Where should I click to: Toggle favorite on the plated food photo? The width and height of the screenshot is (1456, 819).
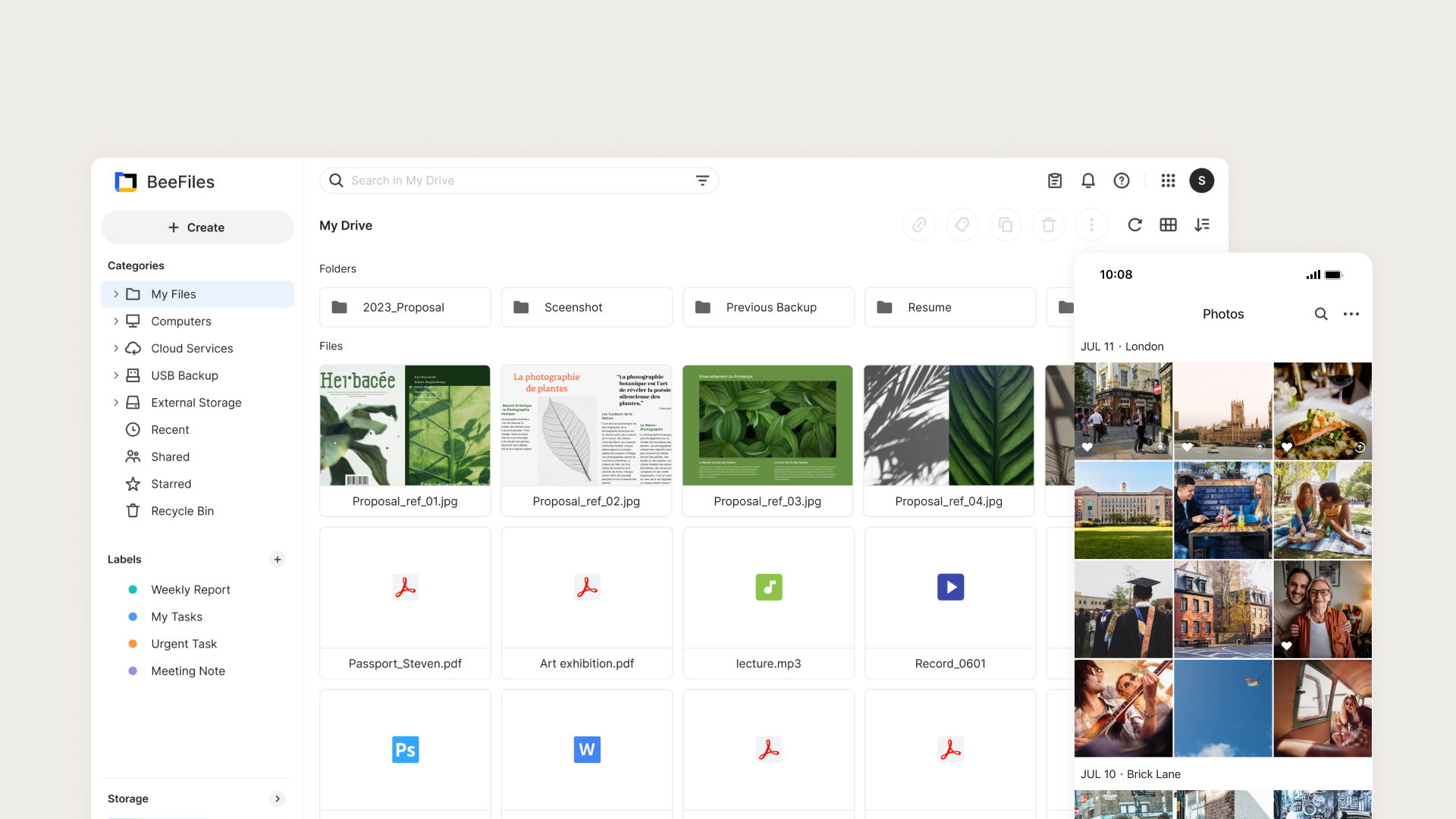point(1287,447)
